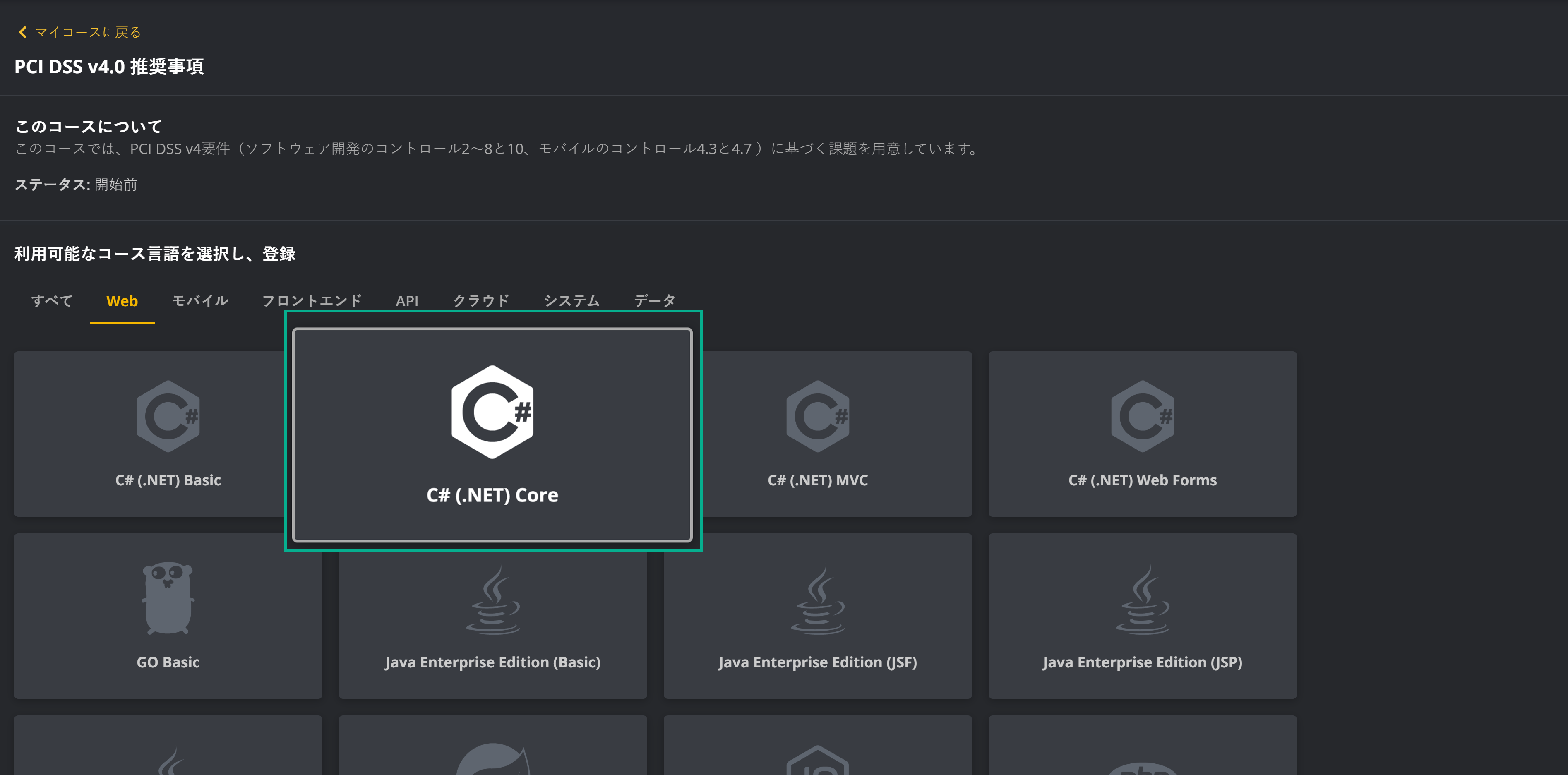Click the C# icon on MVC card
Screen dimensions: 1568x775
pyautogui.click(x=817, y=416)
